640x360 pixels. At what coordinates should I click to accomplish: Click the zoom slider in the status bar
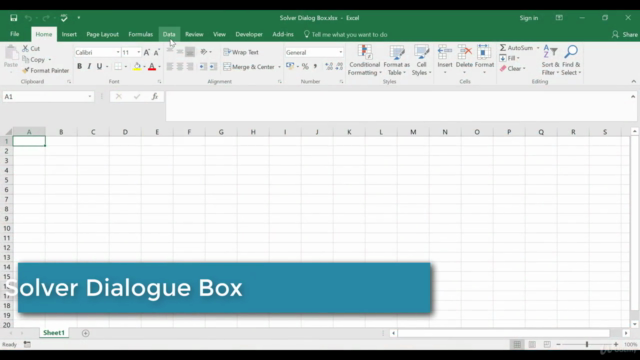(x=587, y=344)
